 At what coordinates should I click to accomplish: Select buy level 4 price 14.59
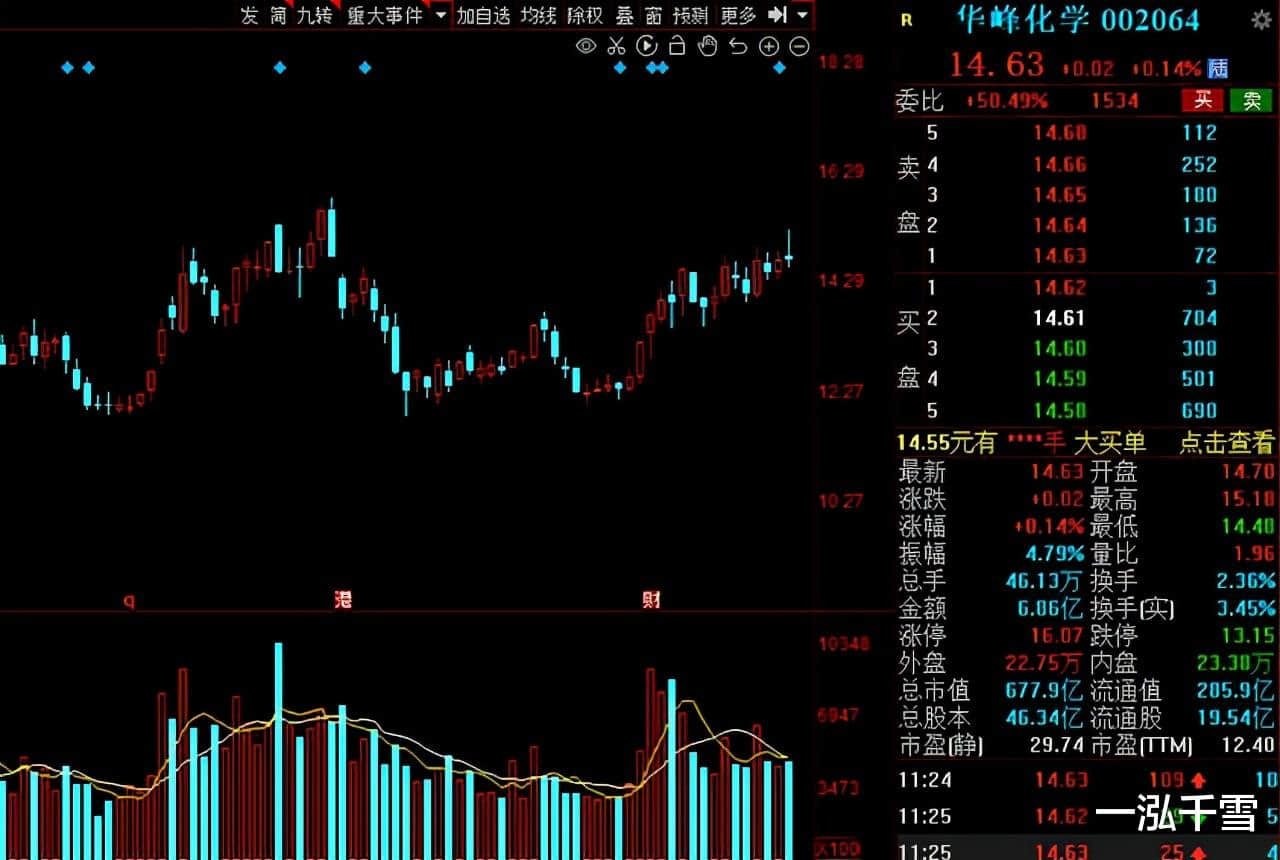[1060, 379]
